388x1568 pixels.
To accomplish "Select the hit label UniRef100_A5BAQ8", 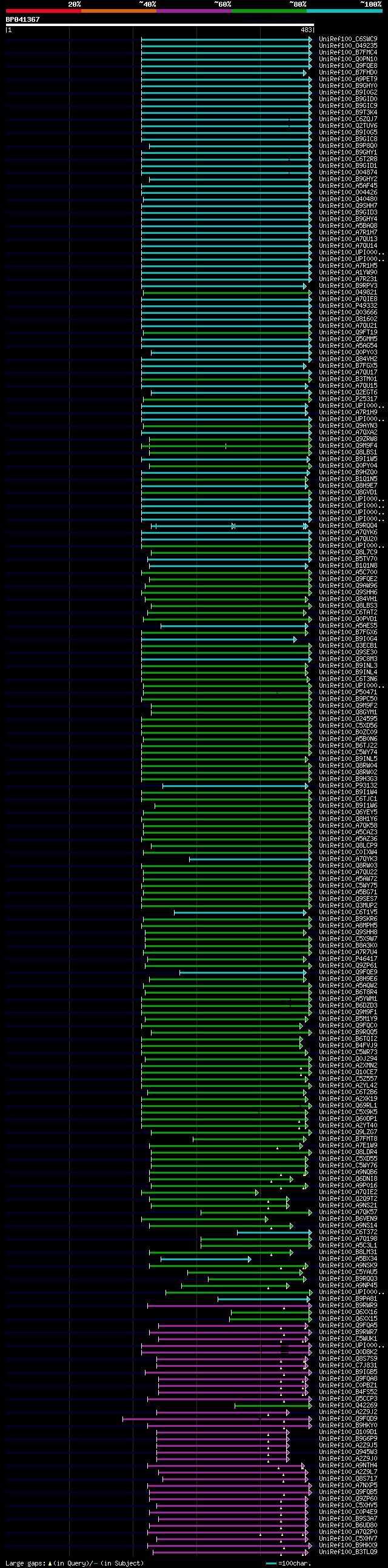I will (348, 226).
